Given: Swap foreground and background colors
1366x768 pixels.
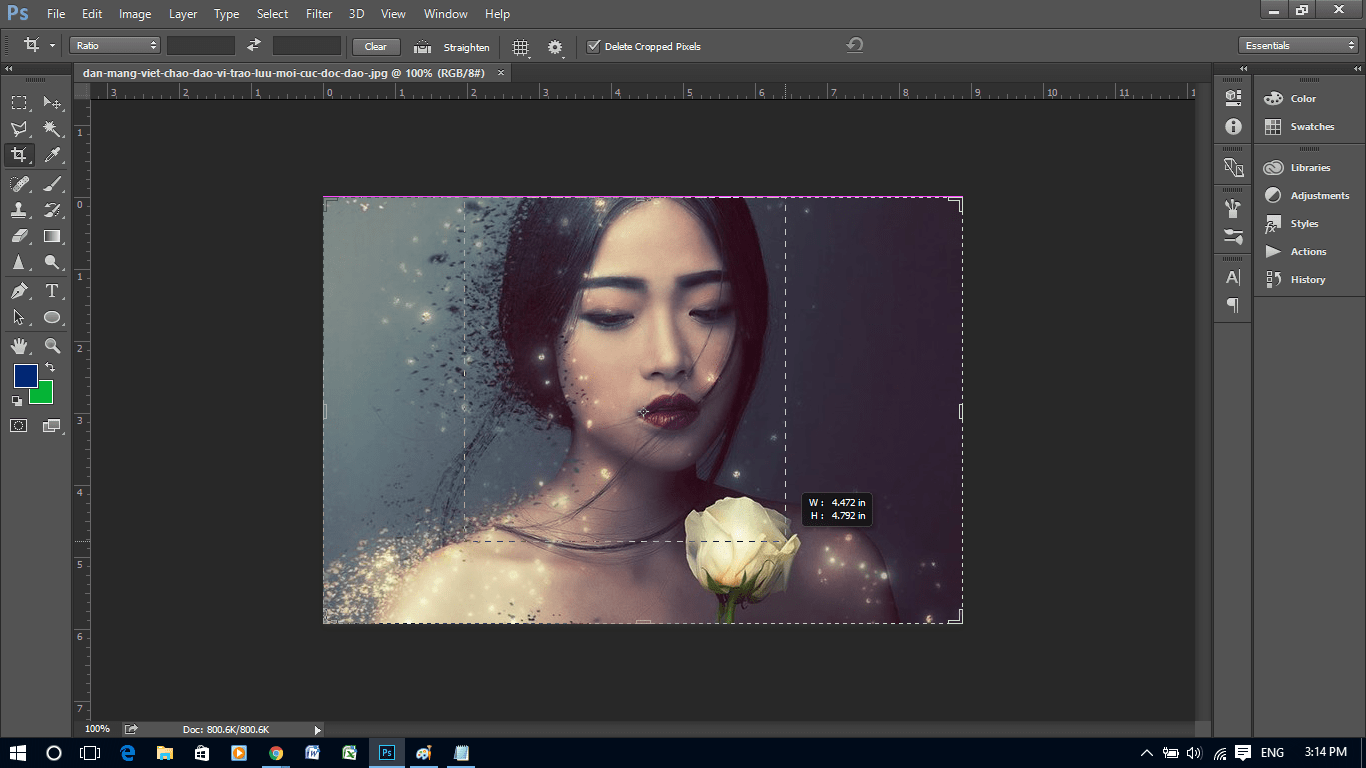Looking at the screenshot, I should [50, 366].
